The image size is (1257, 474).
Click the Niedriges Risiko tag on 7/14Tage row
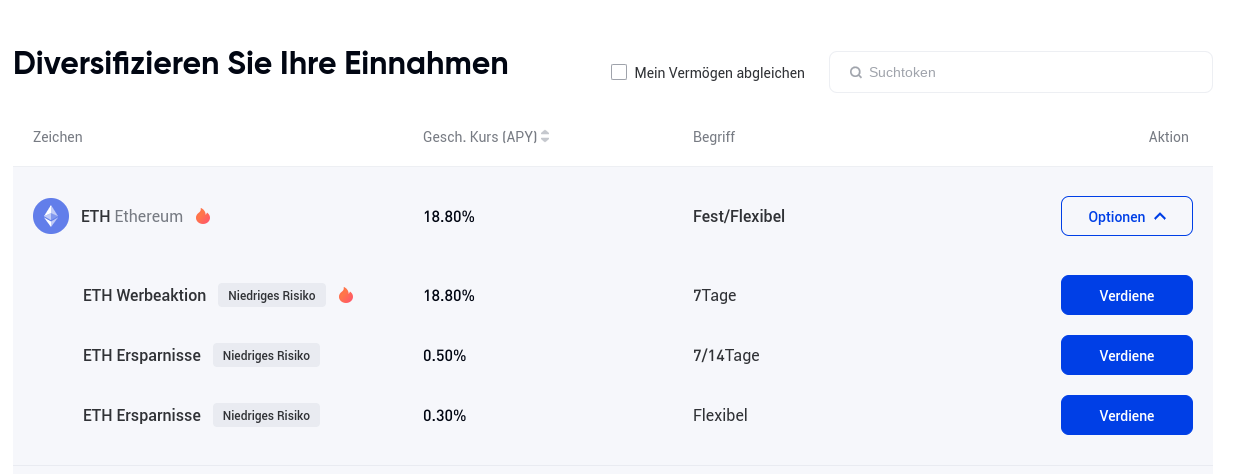tap(266, 355)
